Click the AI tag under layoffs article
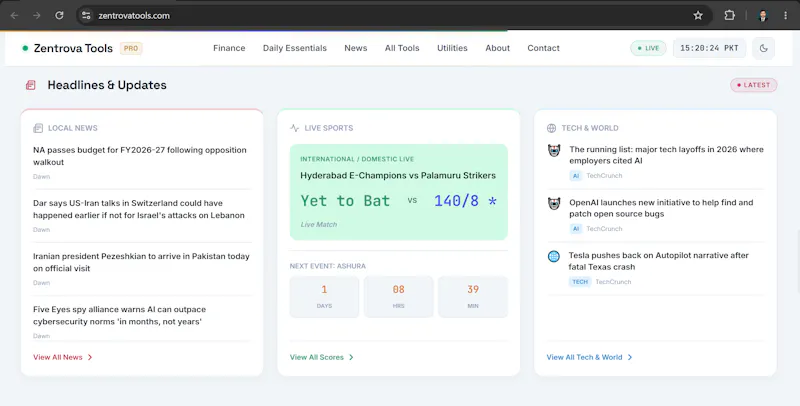800x406 pixels. coord(576,175)
